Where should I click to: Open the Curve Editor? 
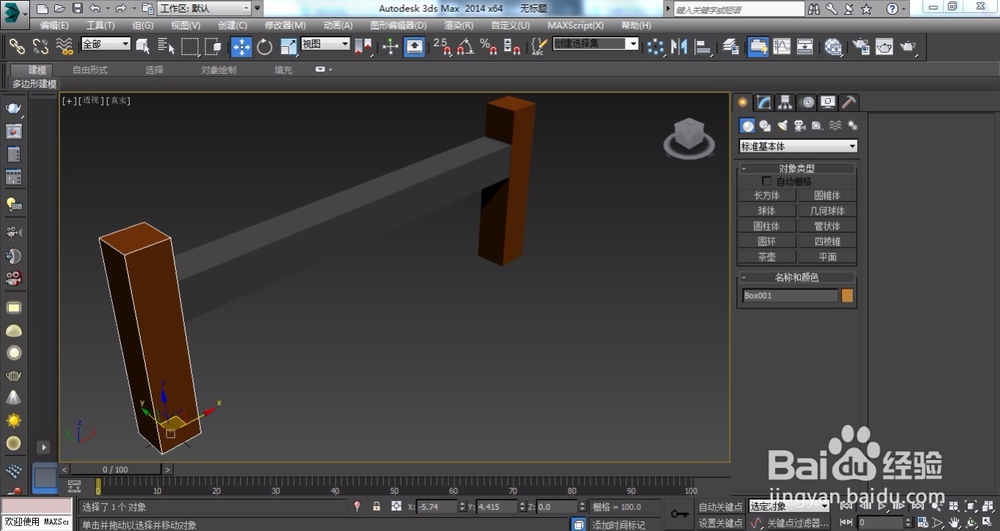[x=781, y=46]
